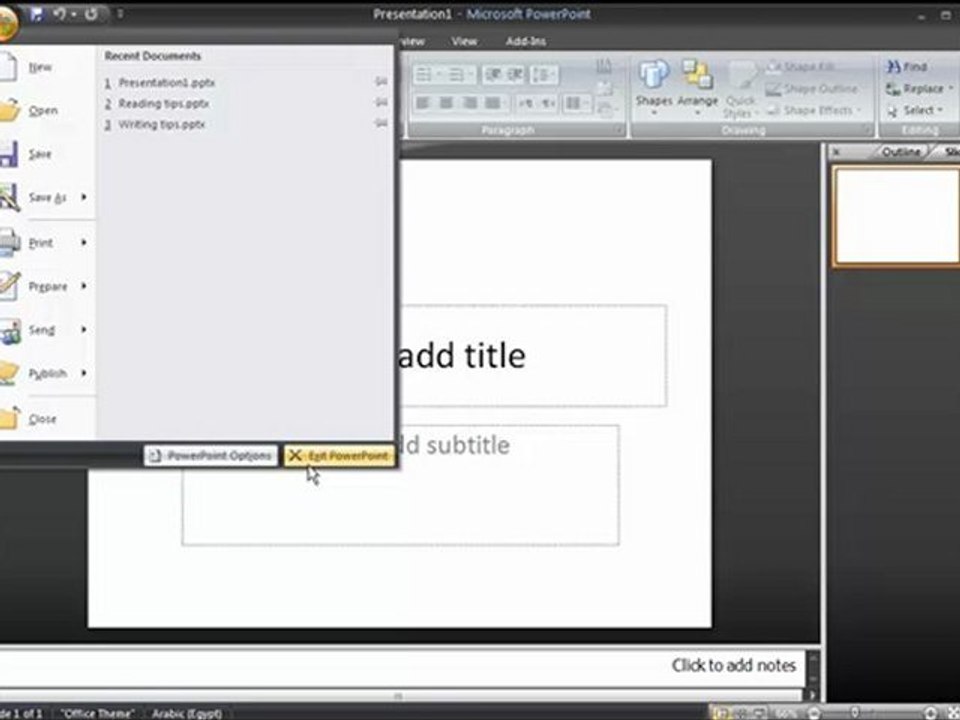The width and height of the screenshot is (960, 720).
Task: Click the Save icon in quick access toolbar
Action: 36,13
